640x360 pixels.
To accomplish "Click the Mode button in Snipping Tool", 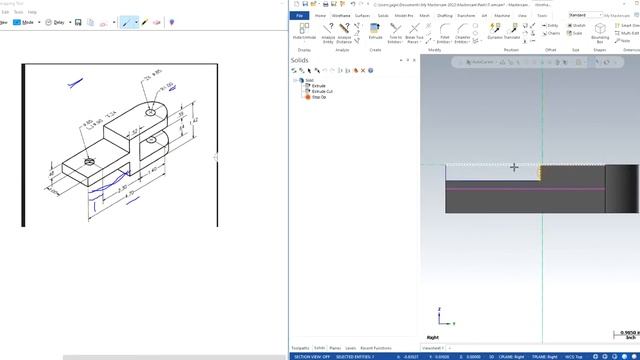I will [x=24, y=22].
